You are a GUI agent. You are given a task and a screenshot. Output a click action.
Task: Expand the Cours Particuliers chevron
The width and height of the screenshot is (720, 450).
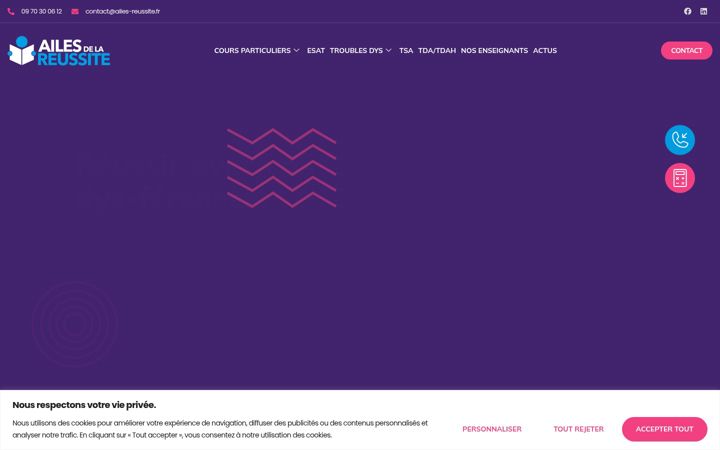pyautogui.click(x=297, y=51)
